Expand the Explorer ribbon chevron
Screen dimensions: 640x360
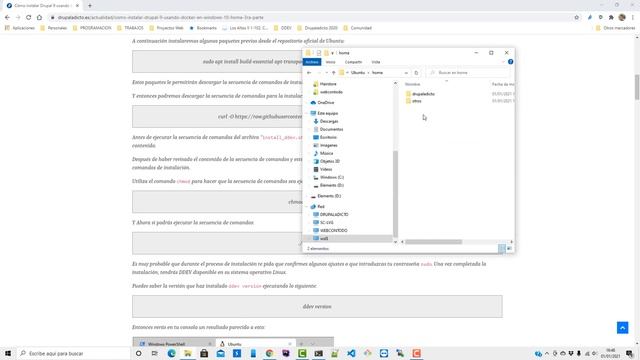pos(503,62)
